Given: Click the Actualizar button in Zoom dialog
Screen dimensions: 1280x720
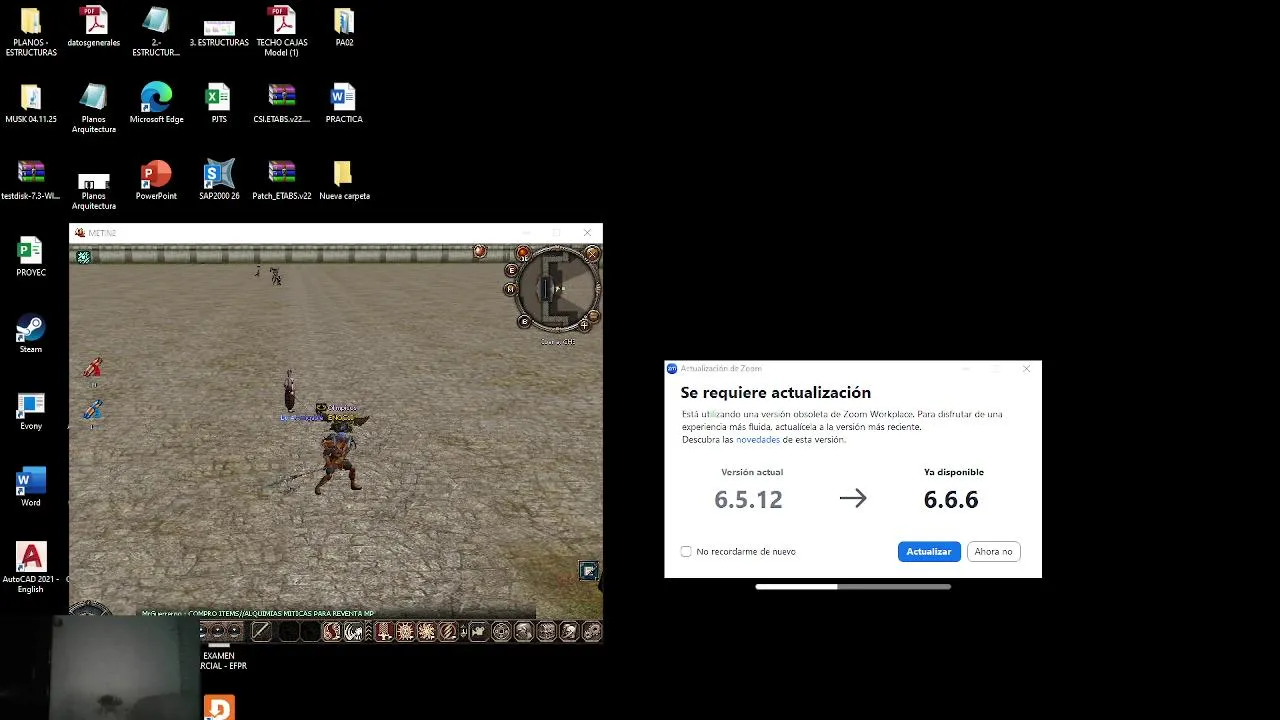Looking at the screenshot, I should 929,551.
